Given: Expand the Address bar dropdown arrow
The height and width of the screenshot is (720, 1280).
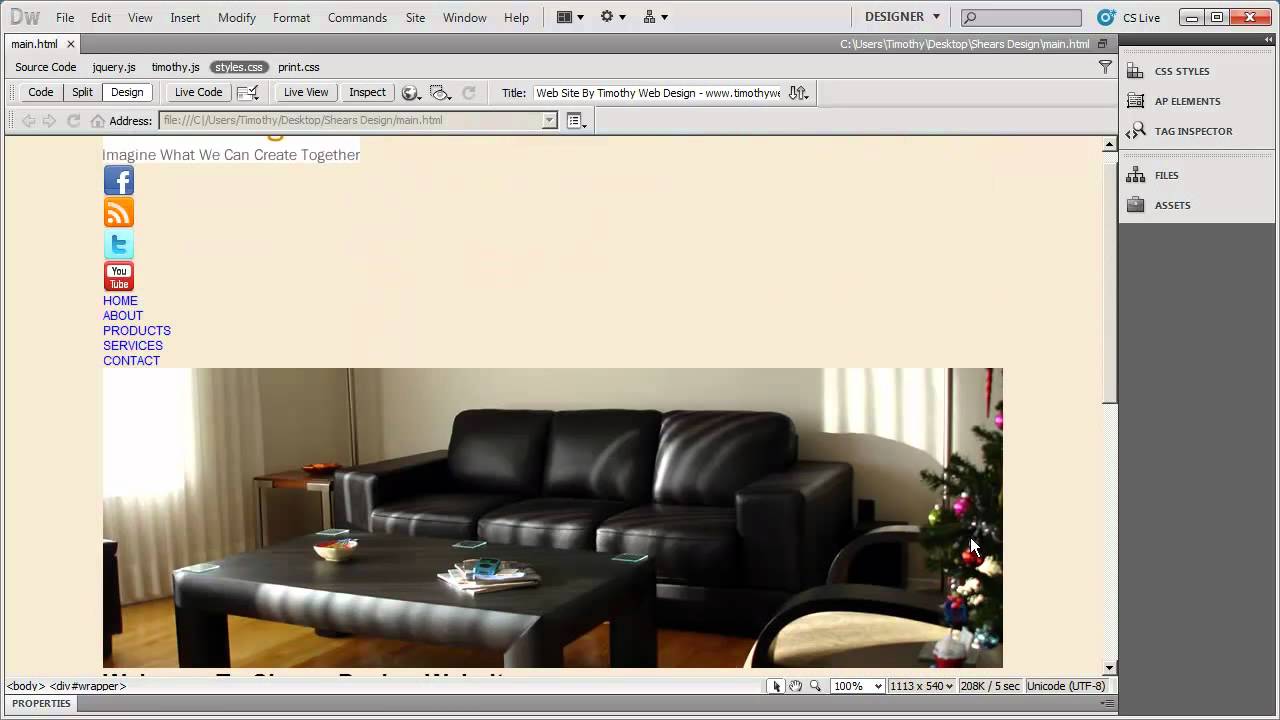Looking at the screenshot, I should (x=549, y=120).
